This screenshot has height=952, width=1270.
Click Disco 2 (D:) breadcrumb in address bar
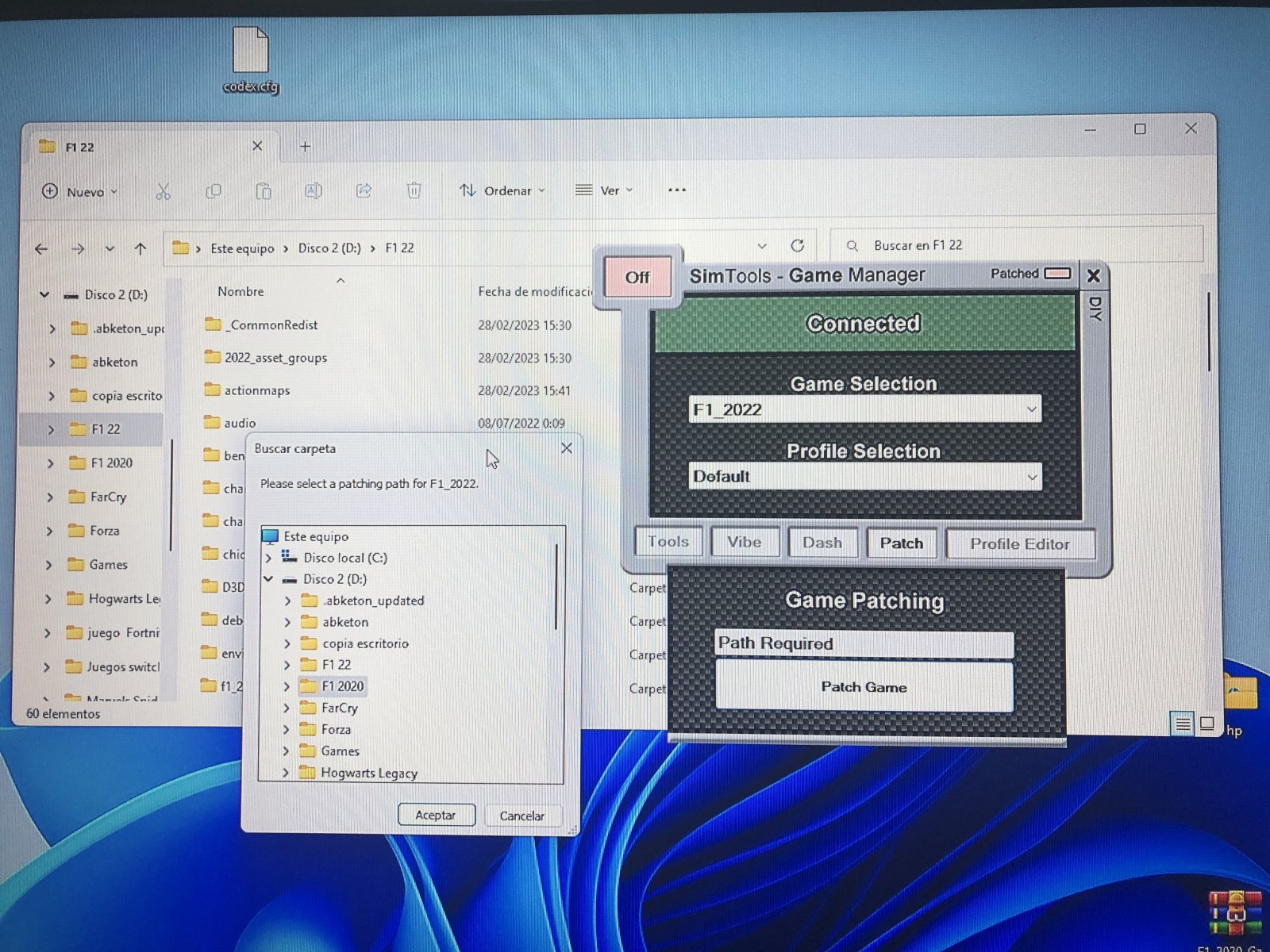(329, 248)
